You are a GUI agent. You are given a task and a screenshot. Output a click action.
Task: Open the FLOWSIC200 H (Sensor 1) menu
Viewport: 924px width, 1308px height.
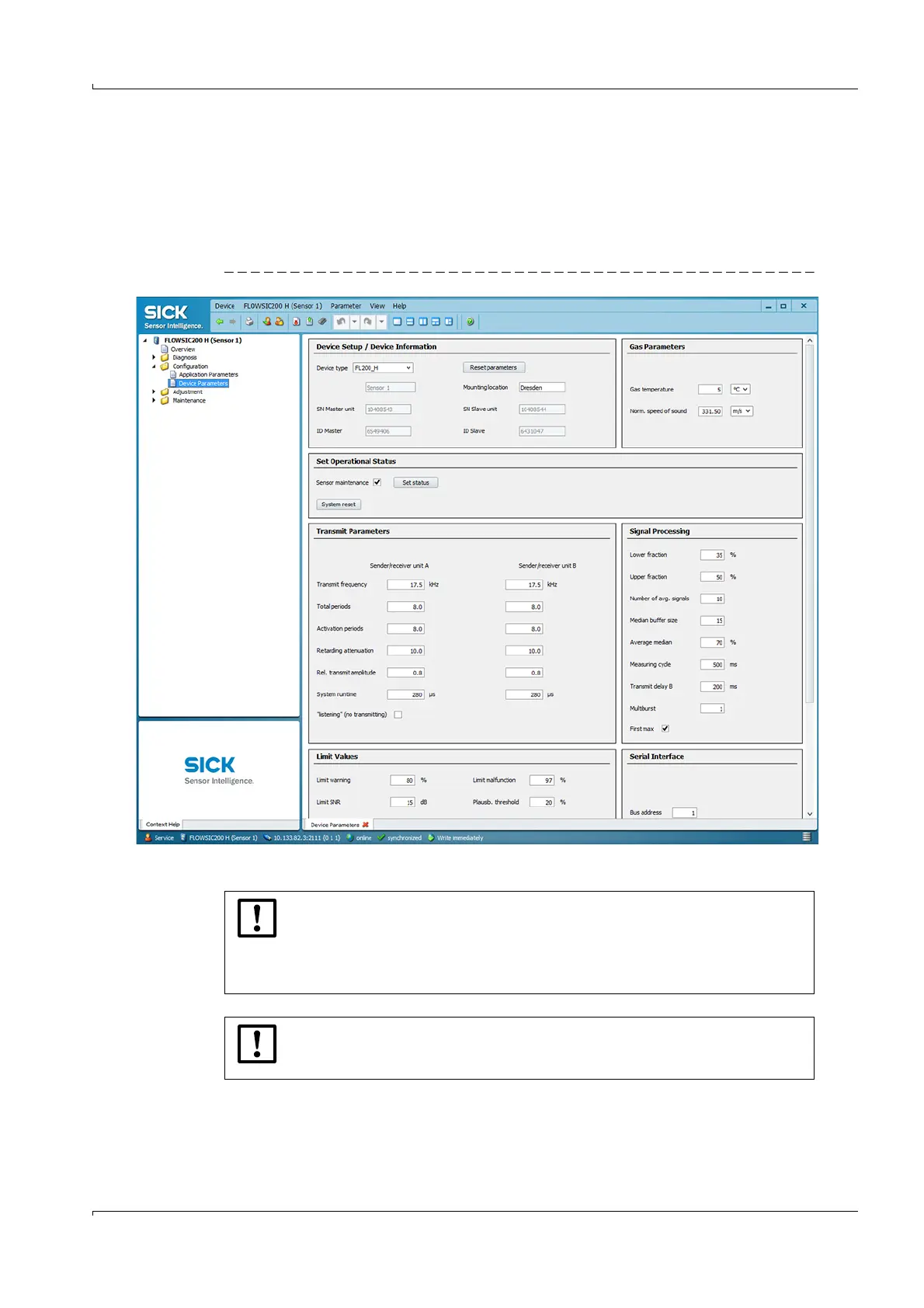(x=283, y=306)
